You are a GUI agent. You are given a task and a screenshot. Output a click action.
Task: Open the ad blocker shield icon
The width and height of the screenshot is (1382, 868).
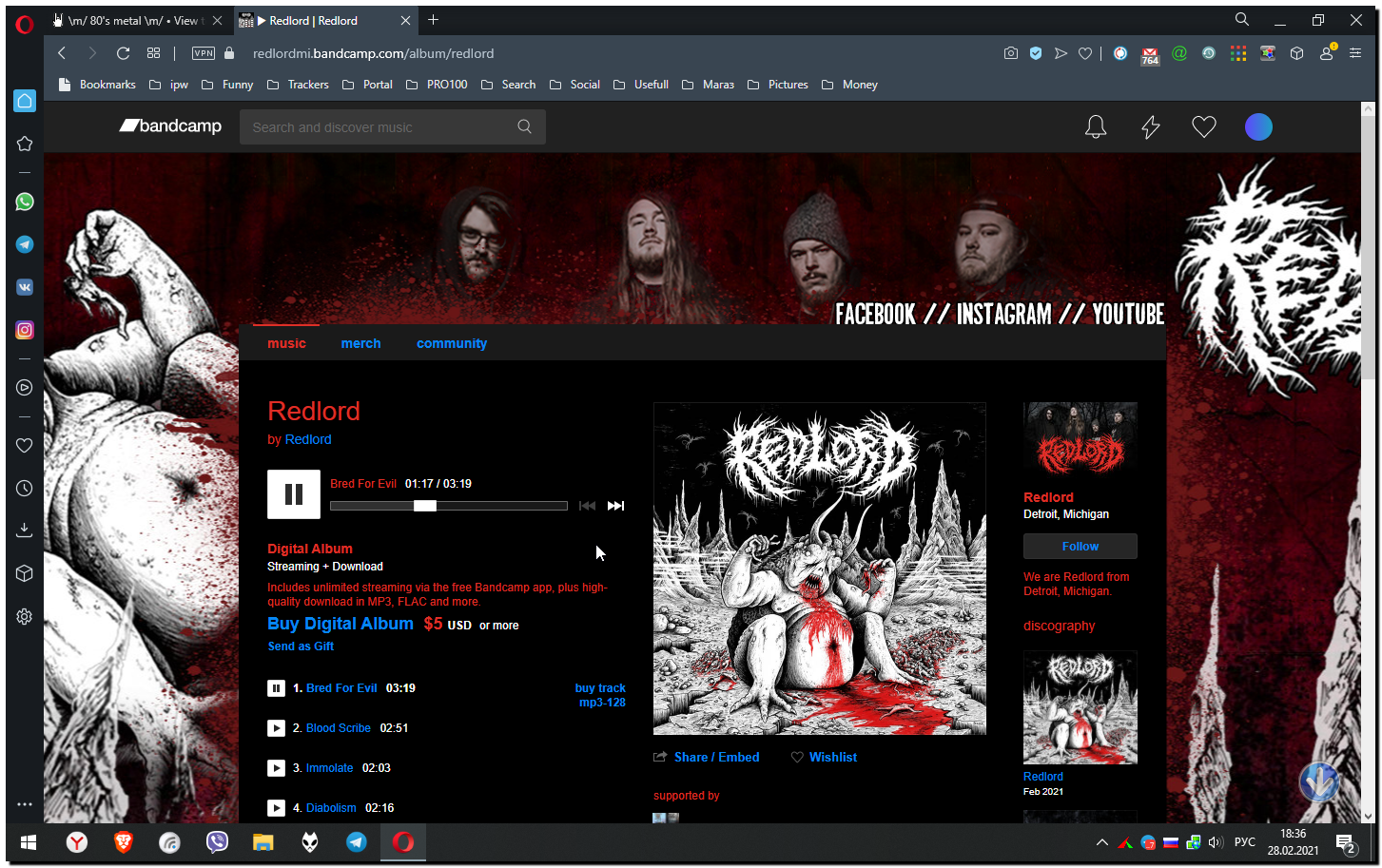coord(1036,53)
